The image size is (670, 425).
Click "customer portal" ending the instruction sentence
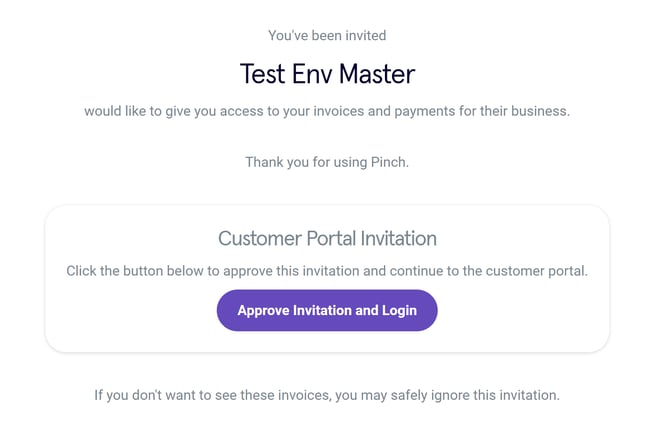pyautogui.click(x=537, y=271)
